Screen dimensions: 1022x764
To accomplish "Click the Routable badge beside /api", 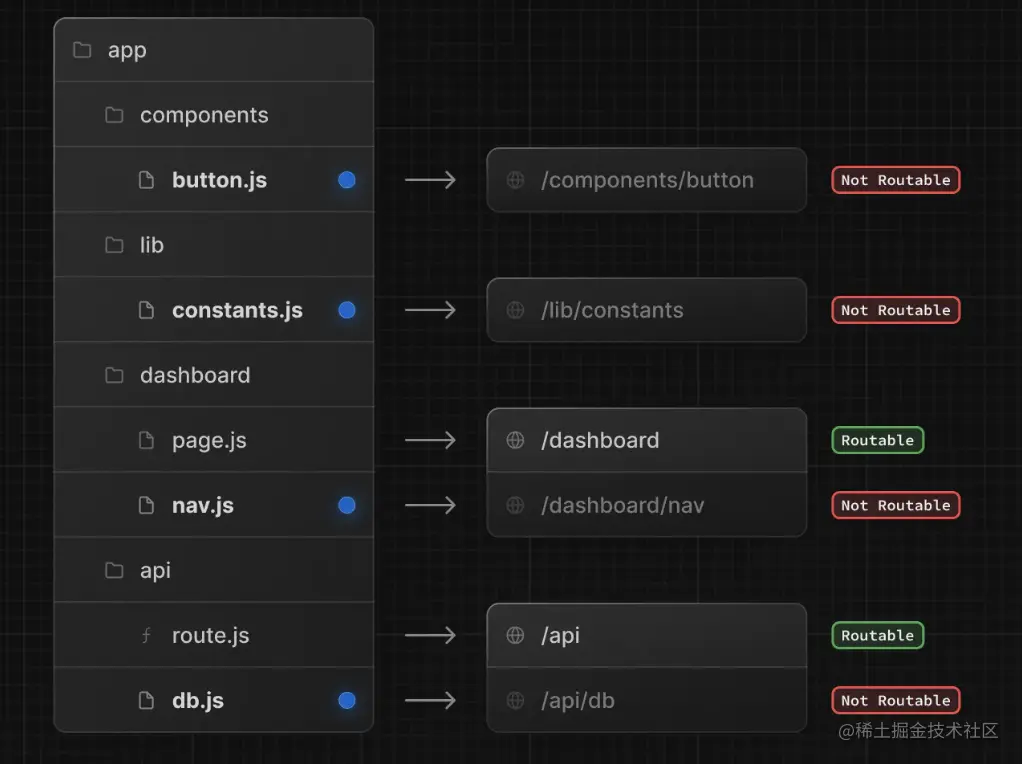I will [x=877, y=636].
